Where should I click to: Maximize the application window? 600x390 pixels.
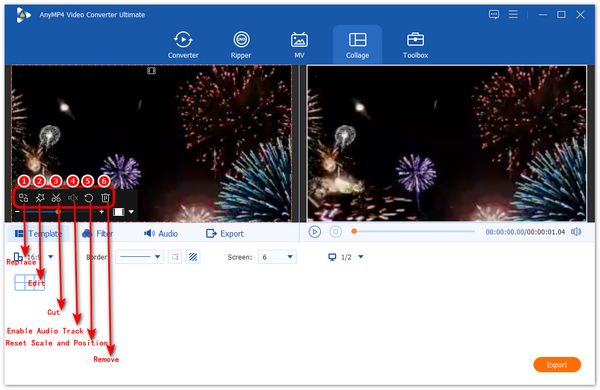pyautogui.click(x=561, y=15)
